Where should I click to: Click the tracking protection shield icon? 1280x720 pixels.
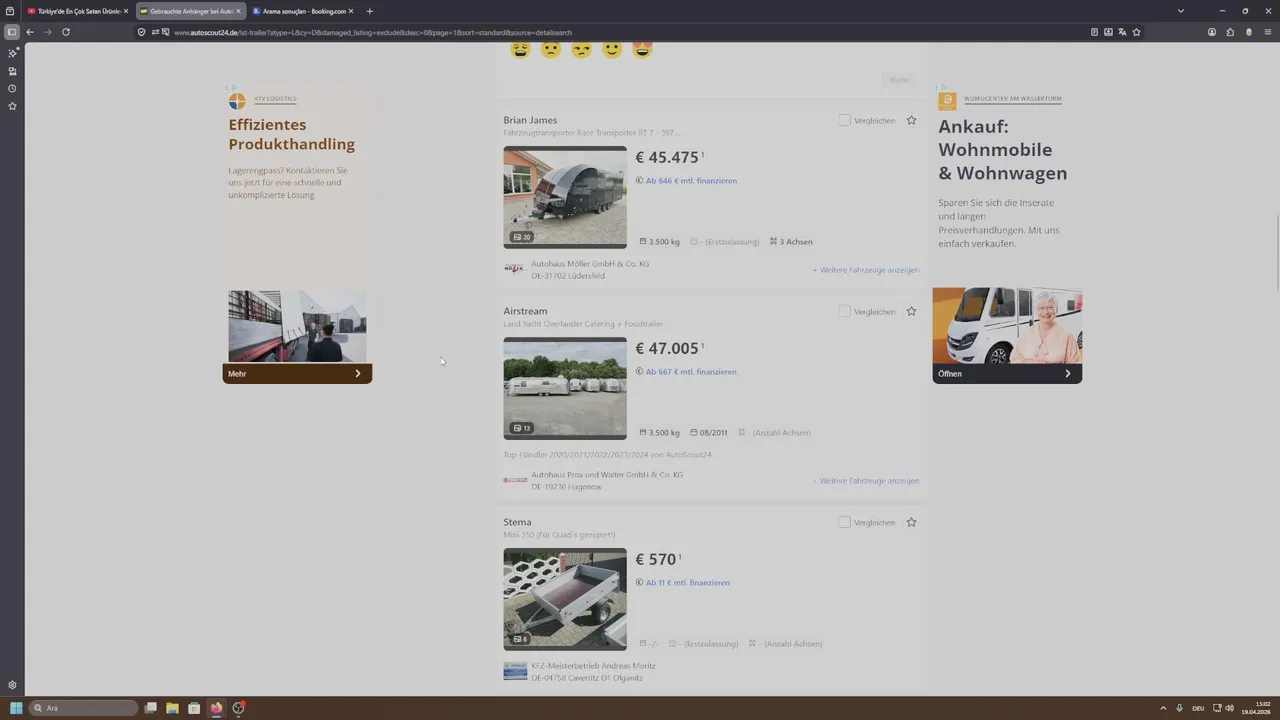(142, 32)
